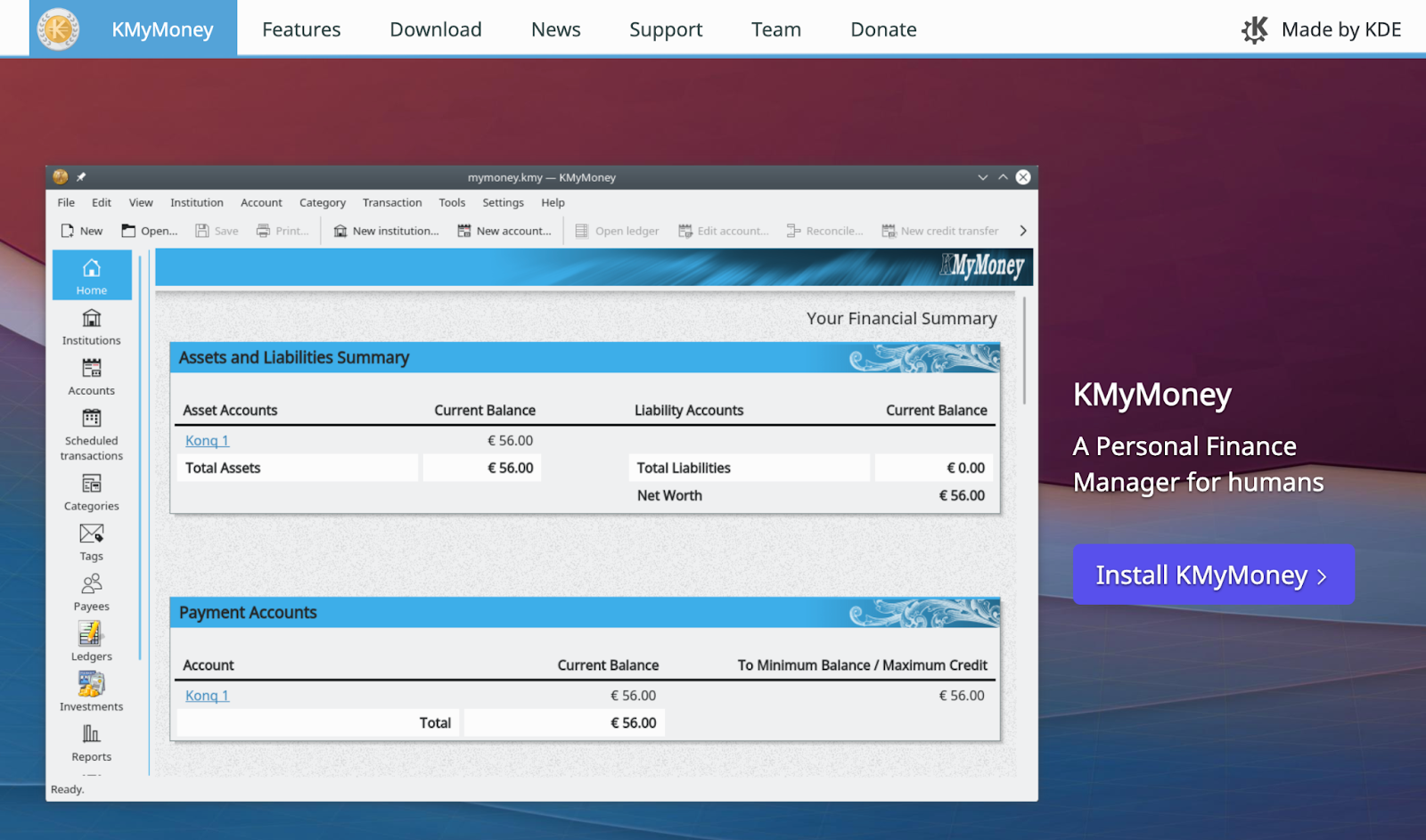The width and height of the screenshot is (1426, 840).
Task: Click the Open... toolbar button
Action: (150, 231)
